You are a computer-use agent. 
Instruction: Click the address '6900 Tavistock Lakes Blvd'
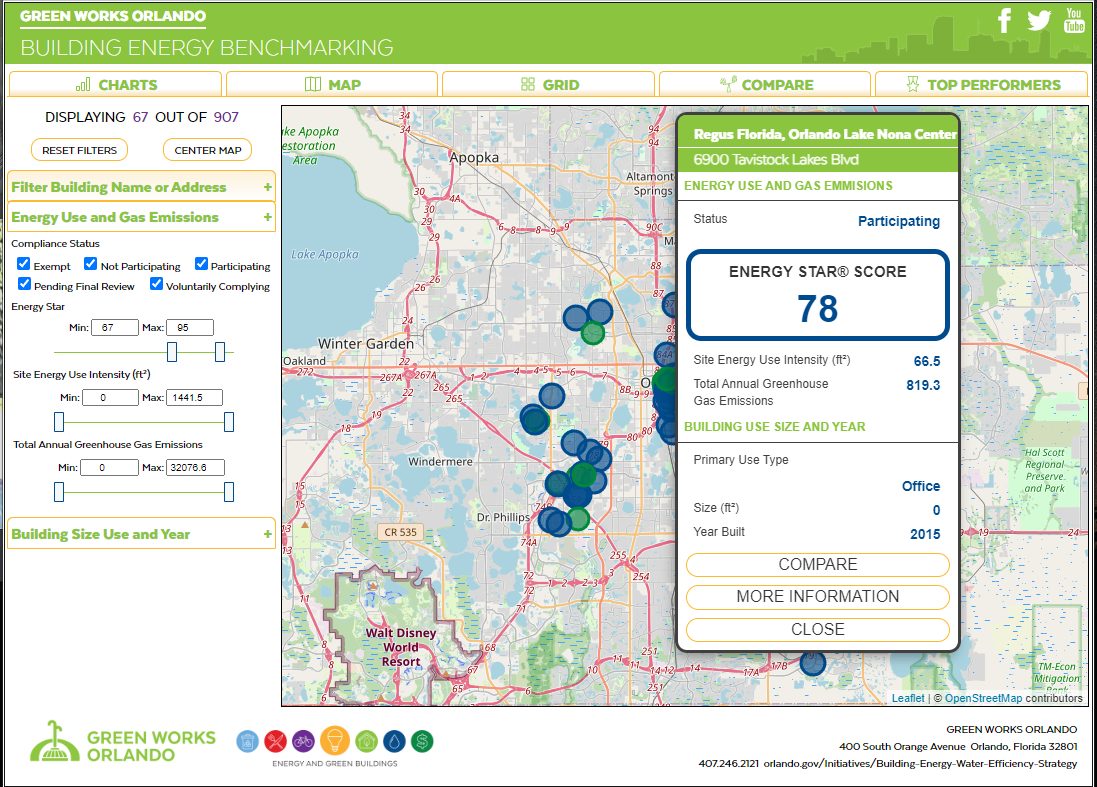click(x=776, y=159)
